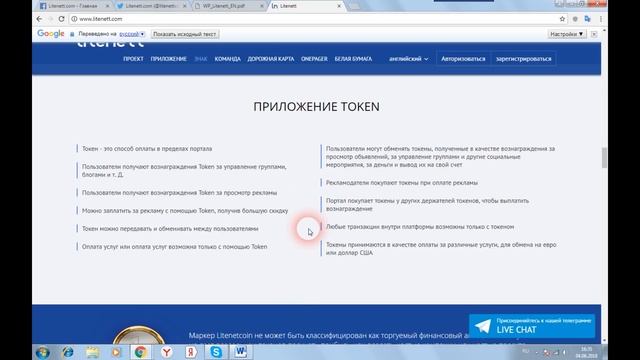Screen dimensions: 640x360
Task: Switch to the Facebook Litenett.com tab
Action: [x=74, y=6]
